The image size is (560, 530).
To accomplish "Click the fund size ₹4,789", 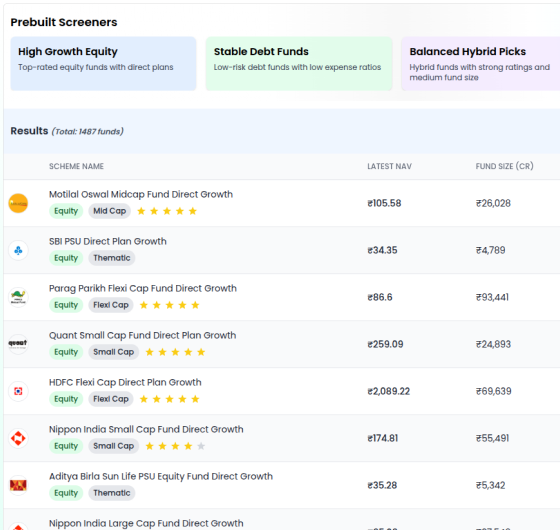I will (x=490, y=250).
